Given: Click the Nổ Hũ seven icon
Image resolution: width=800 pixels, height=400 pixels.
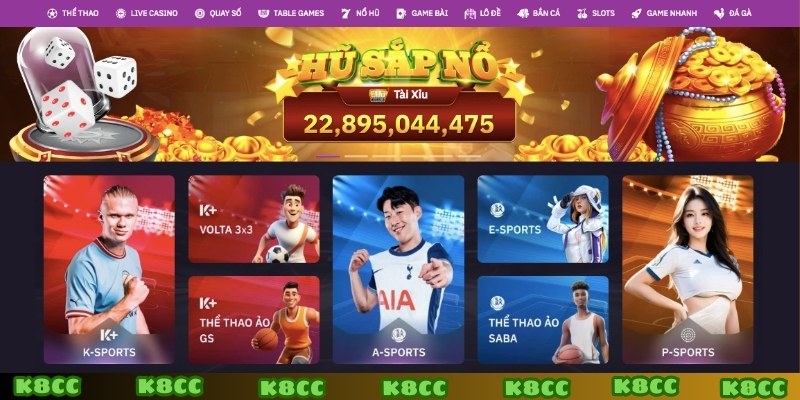Looking at the screenshot, I should pyautogui.click(x=346, y=14).
